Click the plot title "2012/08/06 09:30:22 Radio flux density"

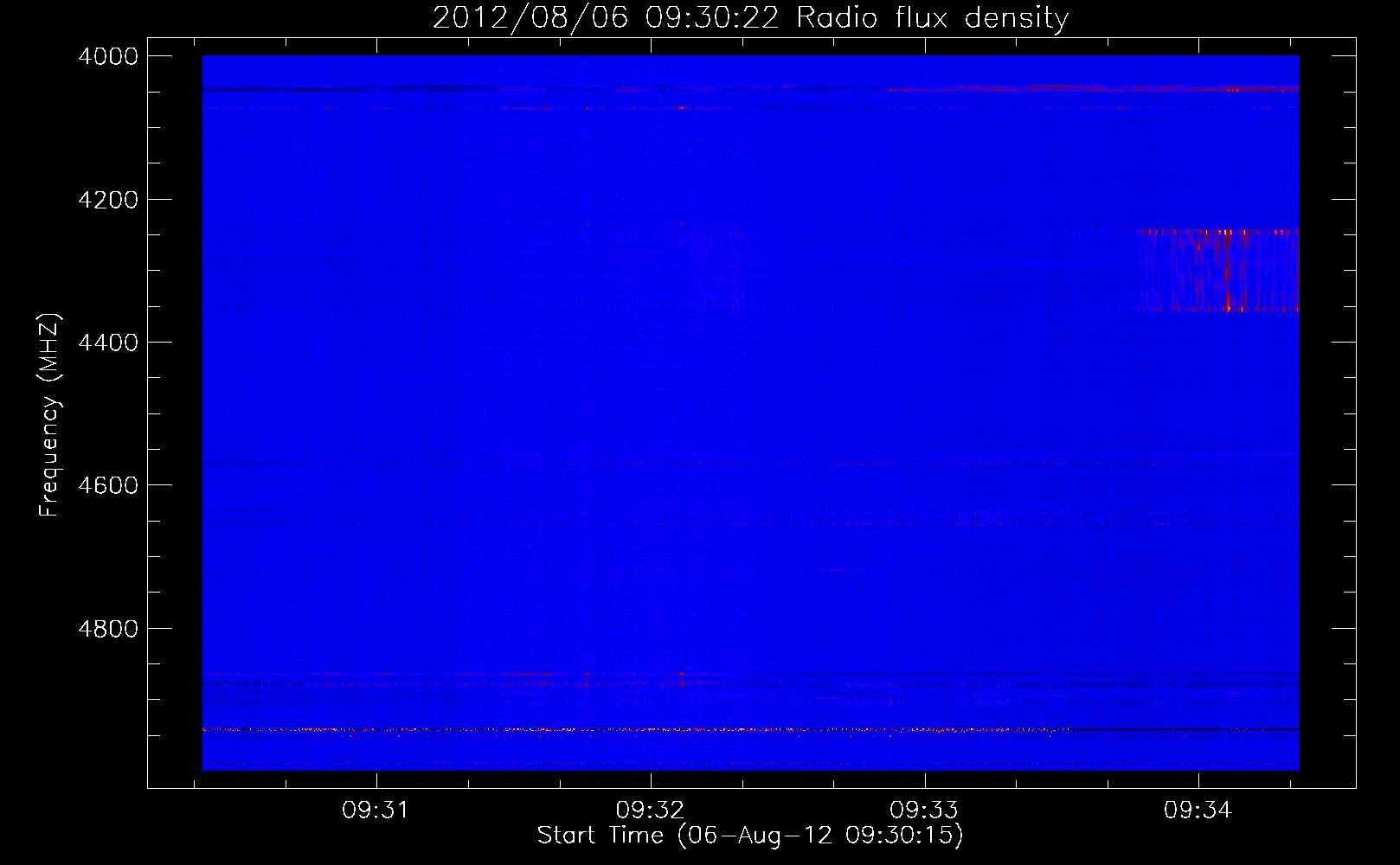[x=750, y=17]
